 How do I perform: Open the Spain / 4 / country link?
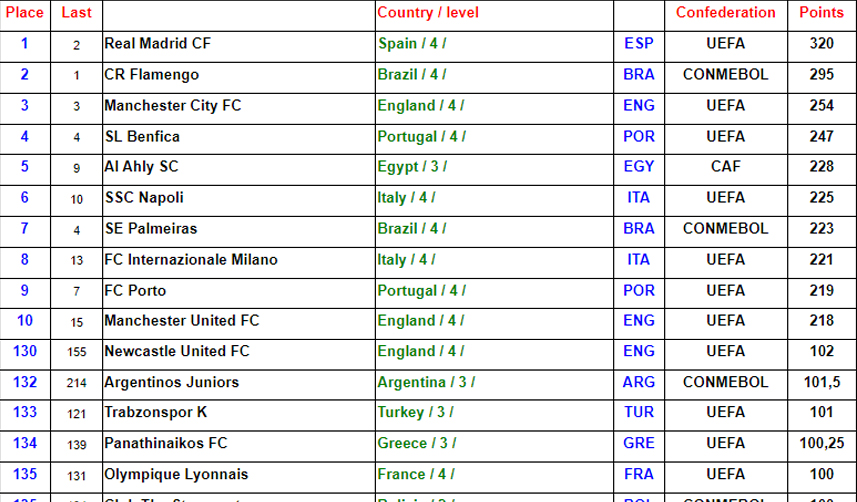[411, 44]
